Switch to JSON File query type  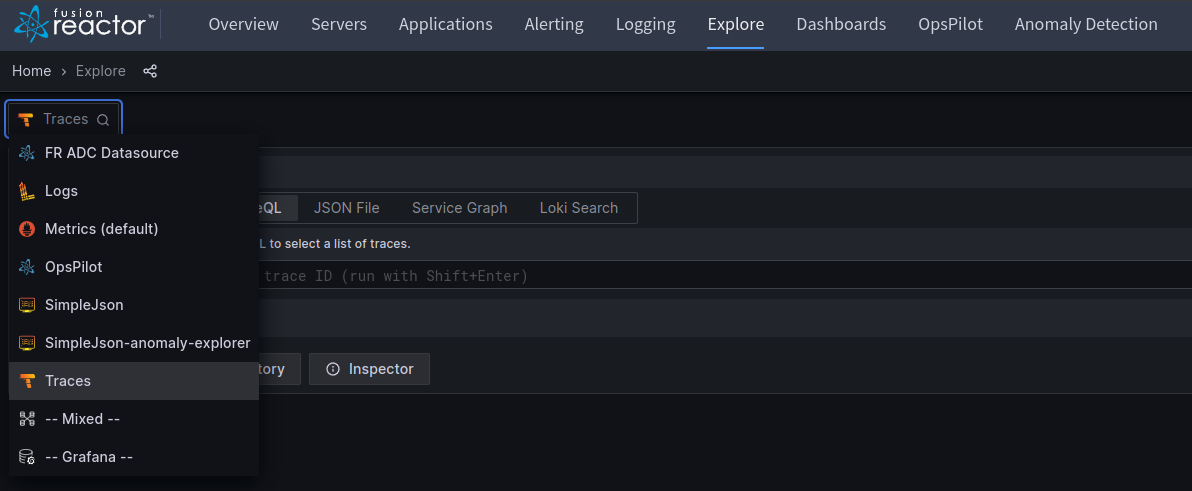tap(347, 207)
